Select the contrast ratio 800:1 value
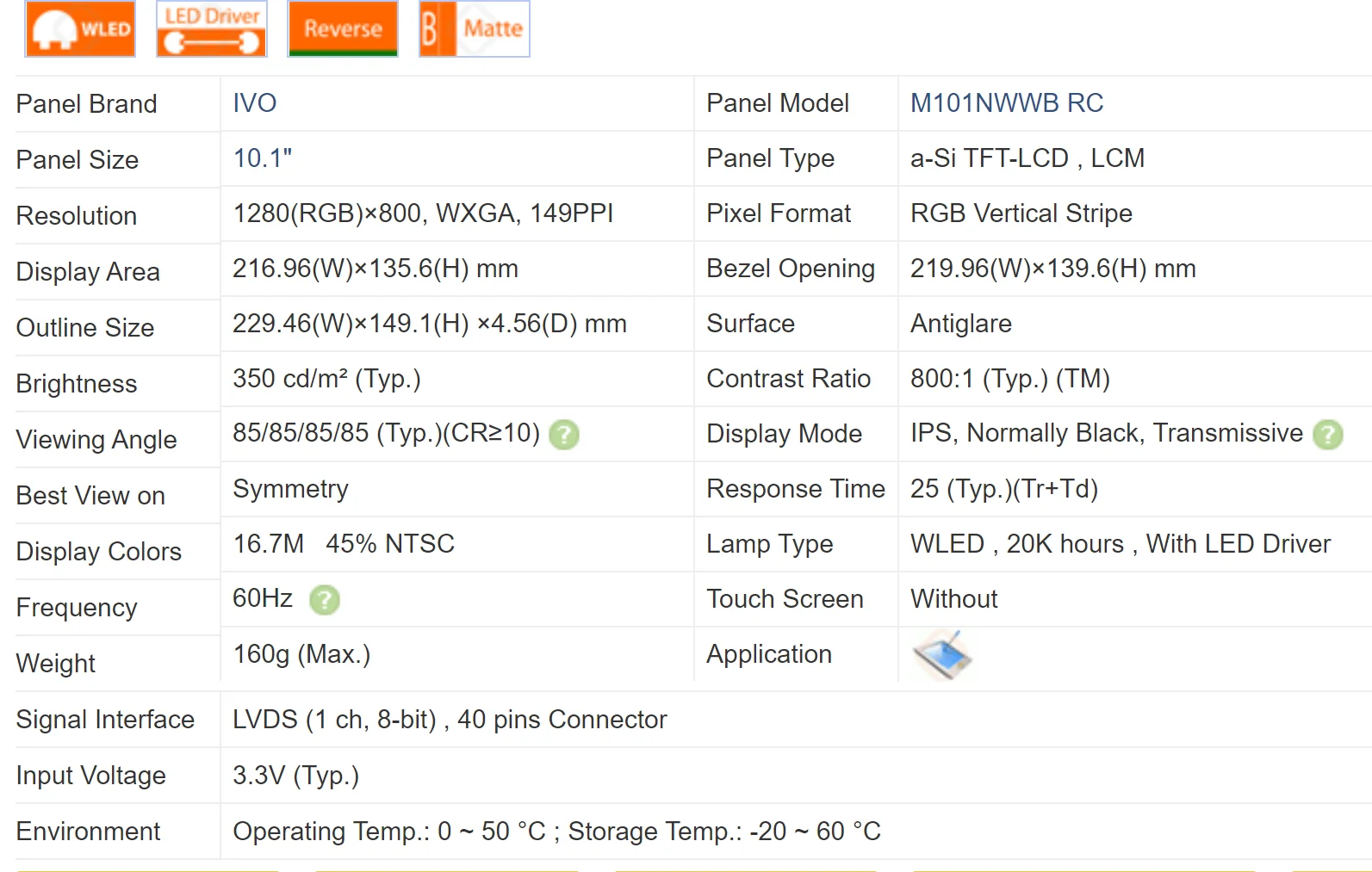 (1010, 379)
